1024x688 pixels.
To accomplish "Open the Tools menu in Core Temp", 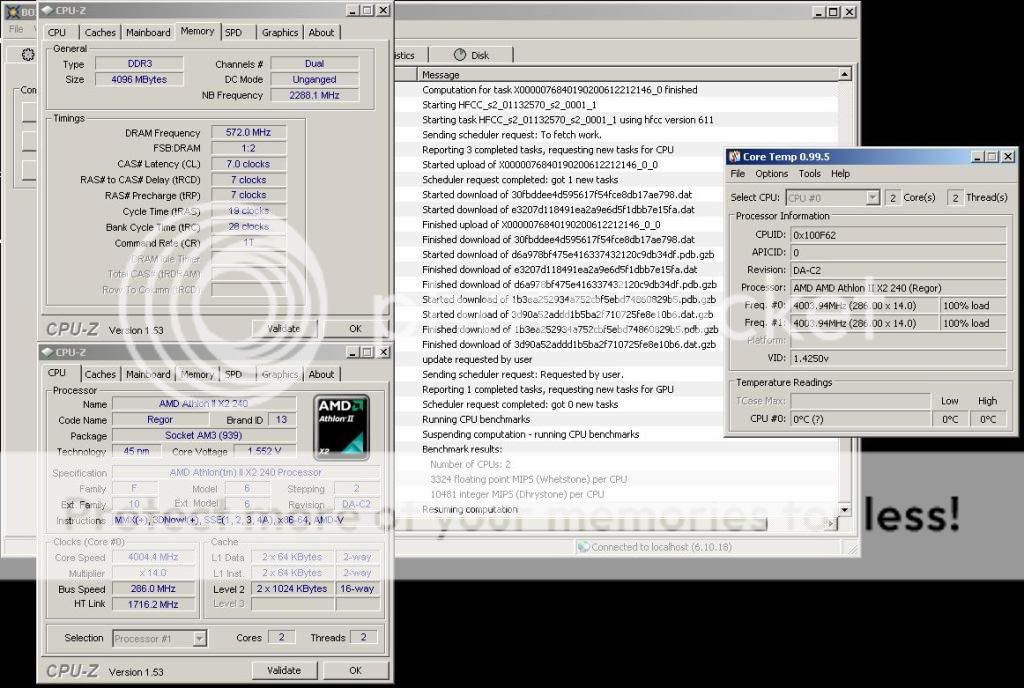I will point(809,174).
